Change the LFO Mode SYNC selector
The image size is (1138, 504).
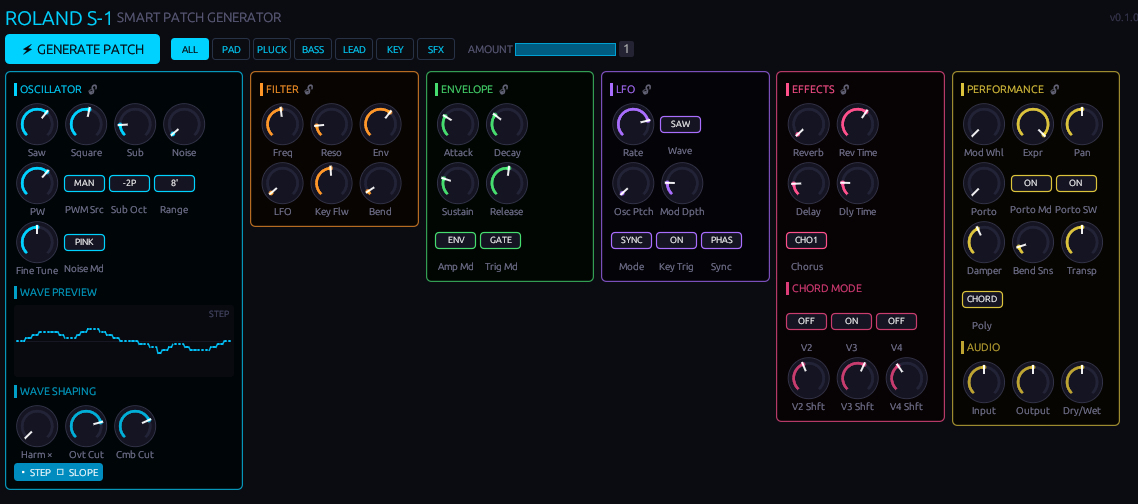631,240
